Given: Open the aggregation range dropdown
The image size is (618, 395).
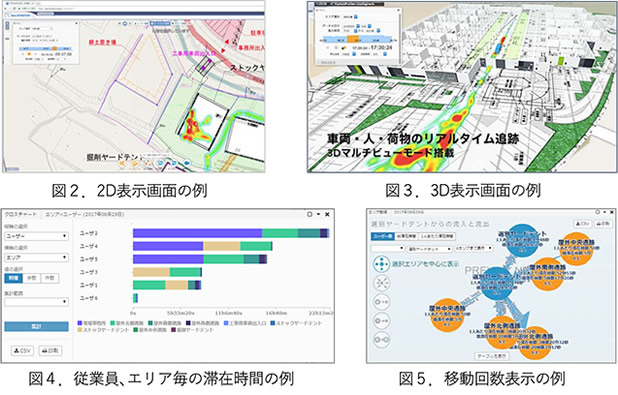Looking at the screenshot, I should (x=36, y=302).
